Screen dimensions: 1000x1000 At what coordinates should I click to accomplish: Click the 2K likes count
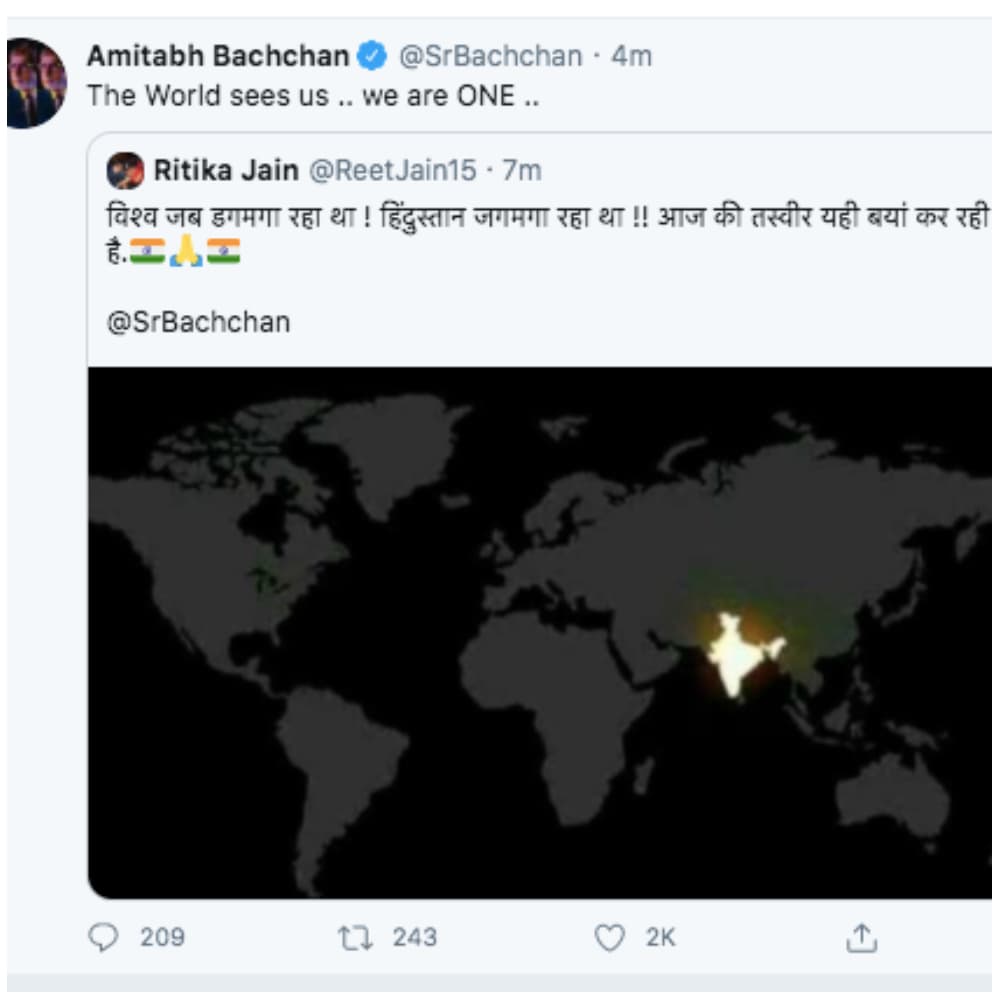coord(660,937)
